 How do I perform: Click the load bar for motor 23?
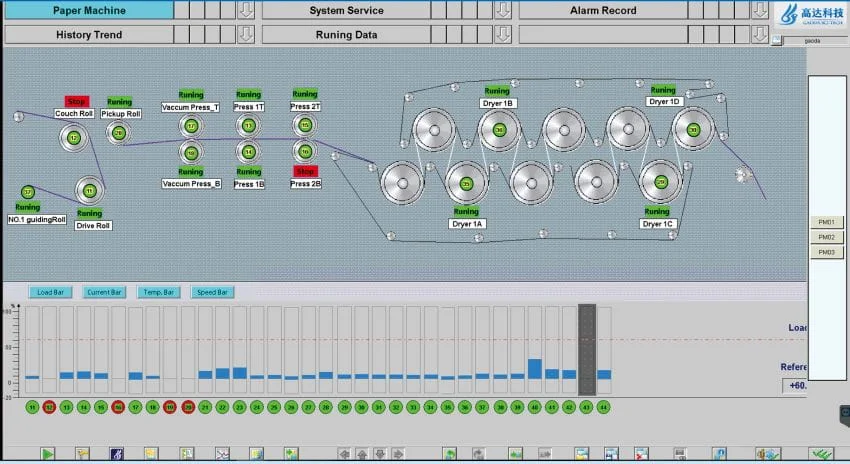[240, 373]
